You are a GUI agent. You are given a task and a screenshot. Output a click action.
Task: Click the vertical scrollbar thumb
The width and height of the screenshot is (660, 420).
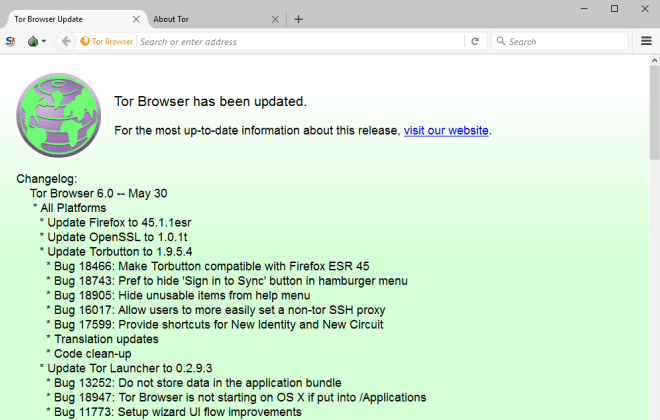[x=655, y=113]
